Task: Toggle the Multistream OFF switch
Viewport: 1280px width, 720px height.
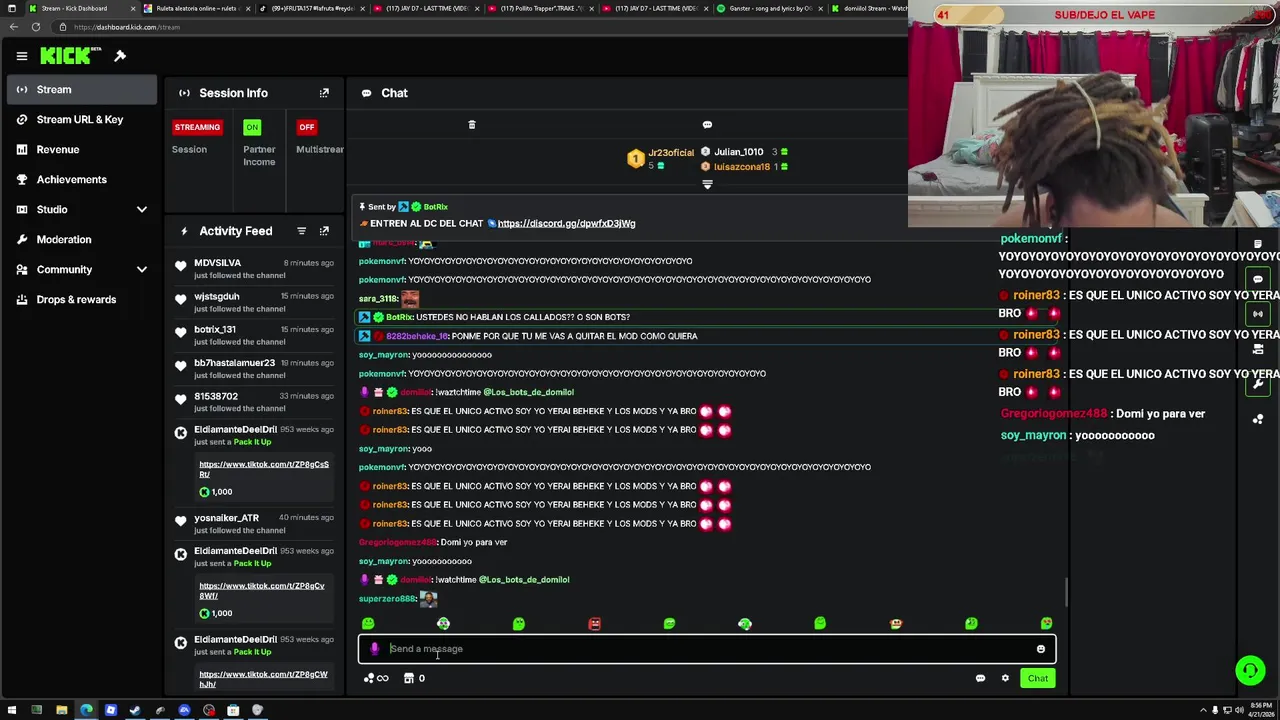Action: click(306, 127)
